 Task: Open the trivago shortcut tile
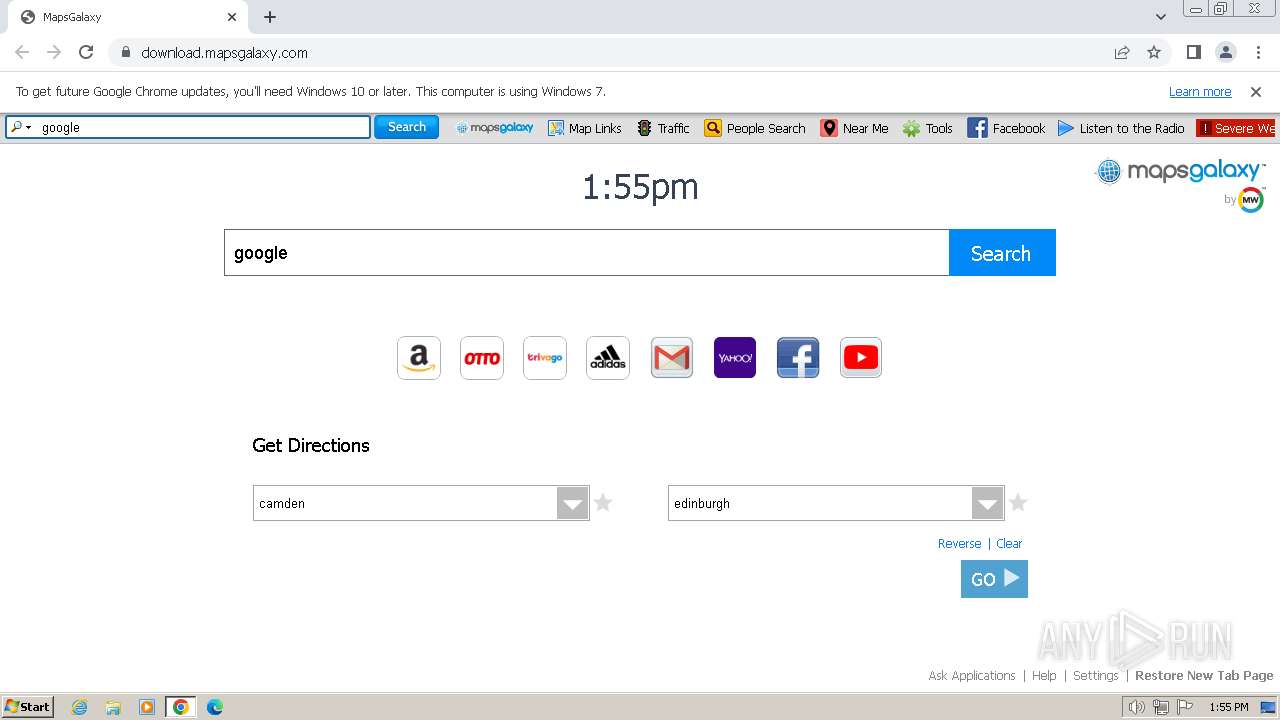545,358
